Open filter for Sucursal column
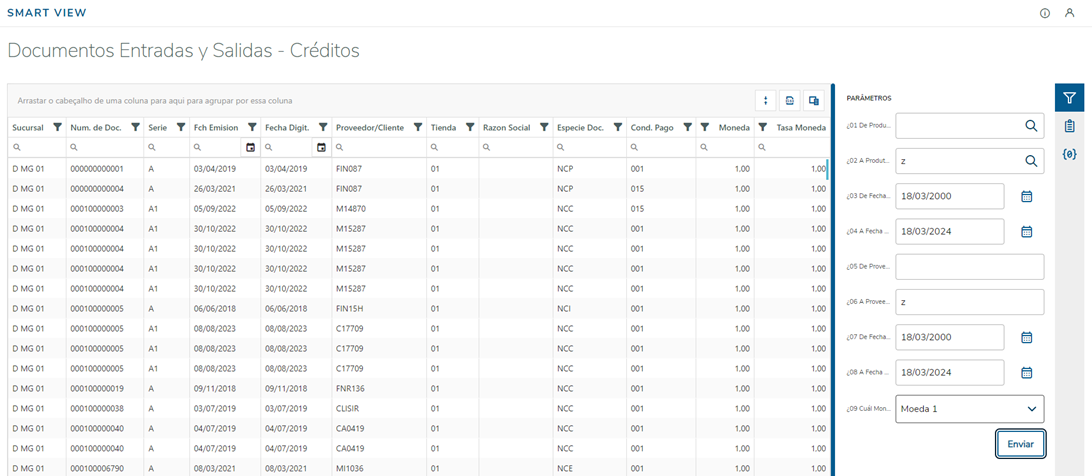This screenshot has height=476, width=1092. (58, 128)
